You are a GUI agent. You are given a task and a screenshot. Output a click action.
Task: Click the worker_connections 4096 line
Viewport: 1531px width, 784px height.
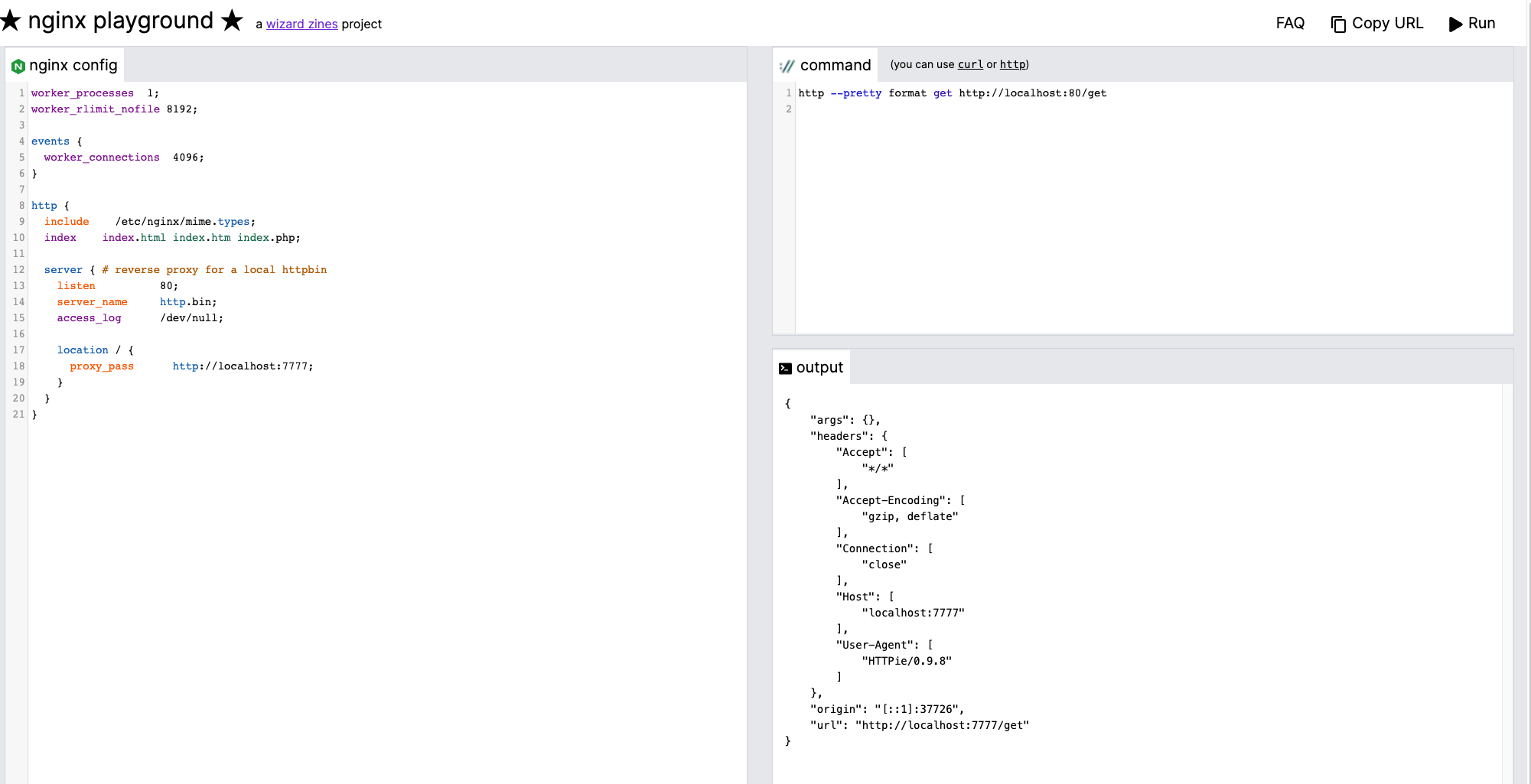click(x=124, y=158)
